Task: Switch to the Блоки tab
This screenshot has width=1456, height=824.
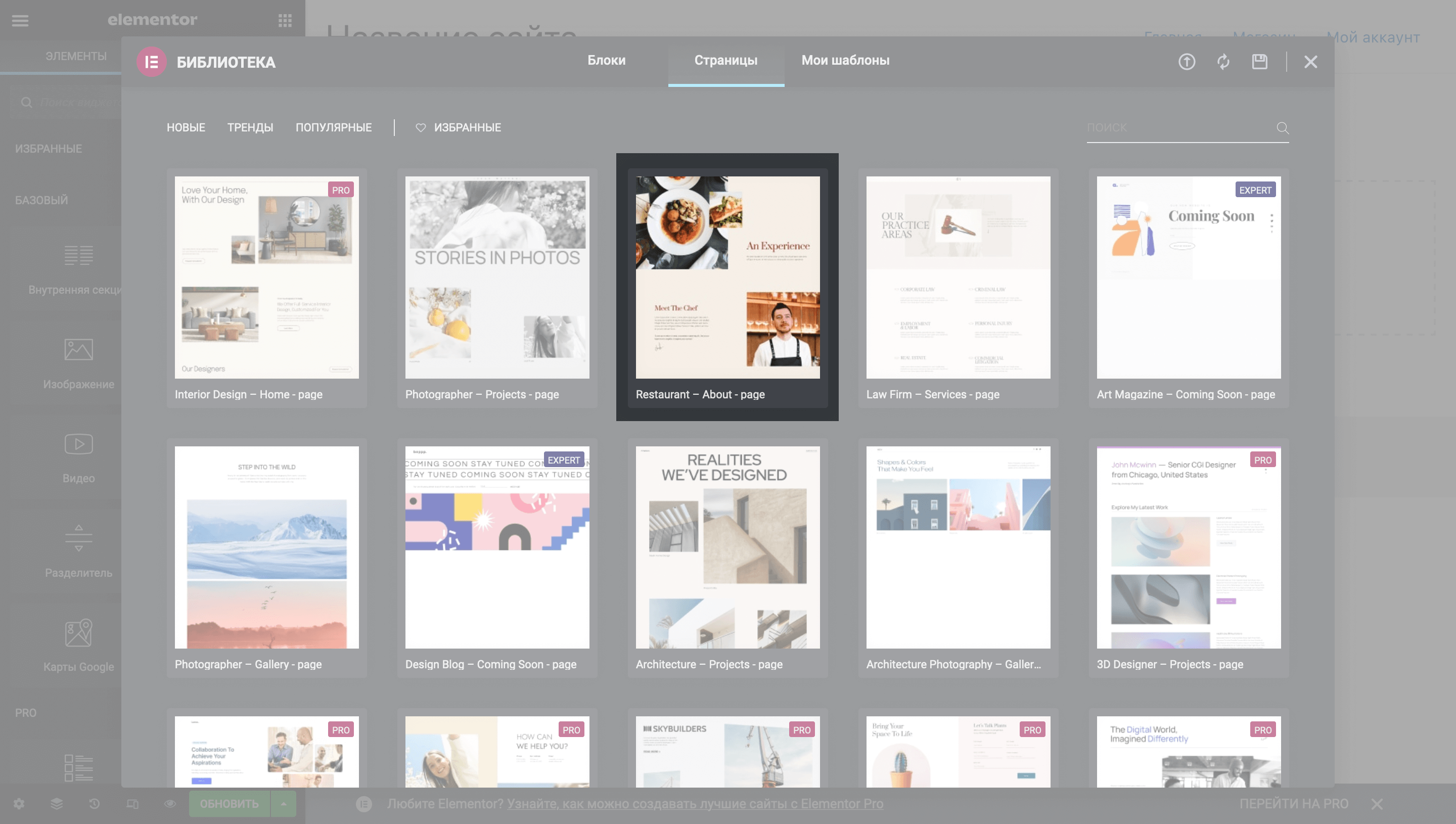Action: [606, 60]
